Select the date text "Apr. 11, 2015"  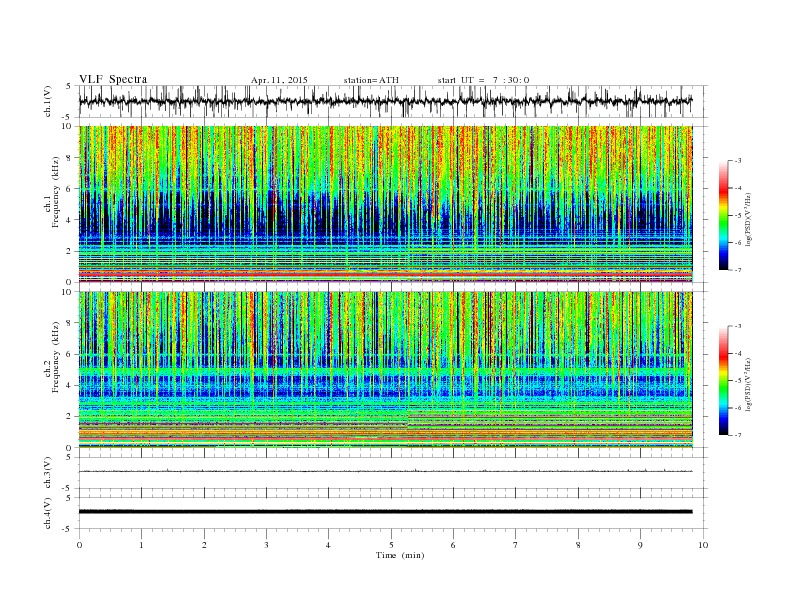point(279,80)
